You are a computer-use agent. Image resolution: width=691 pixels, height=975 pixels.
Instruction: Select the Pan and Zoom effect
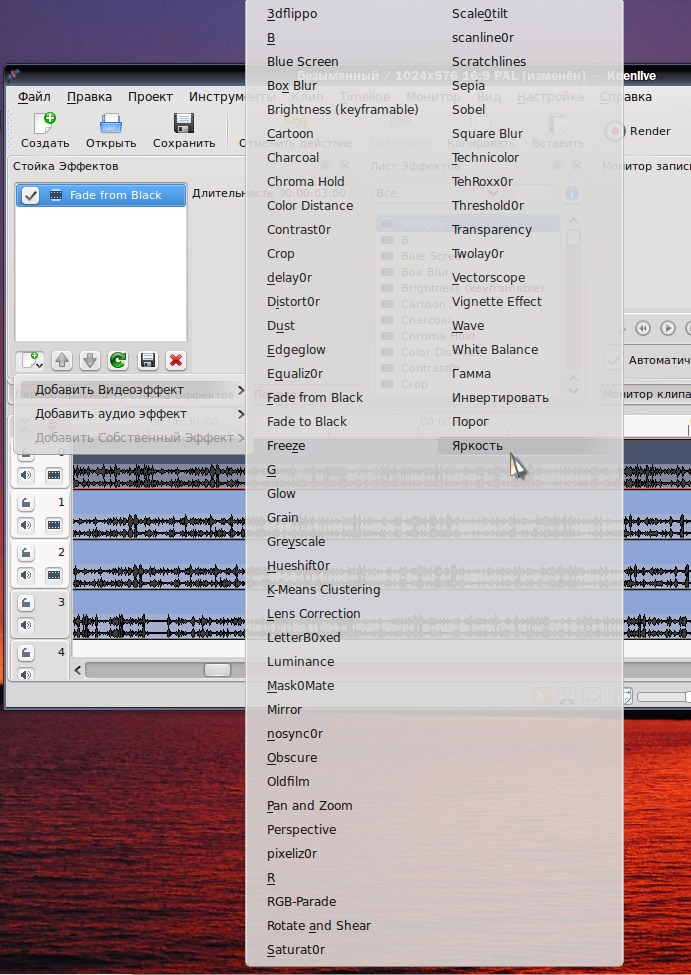tap(309, 806)
